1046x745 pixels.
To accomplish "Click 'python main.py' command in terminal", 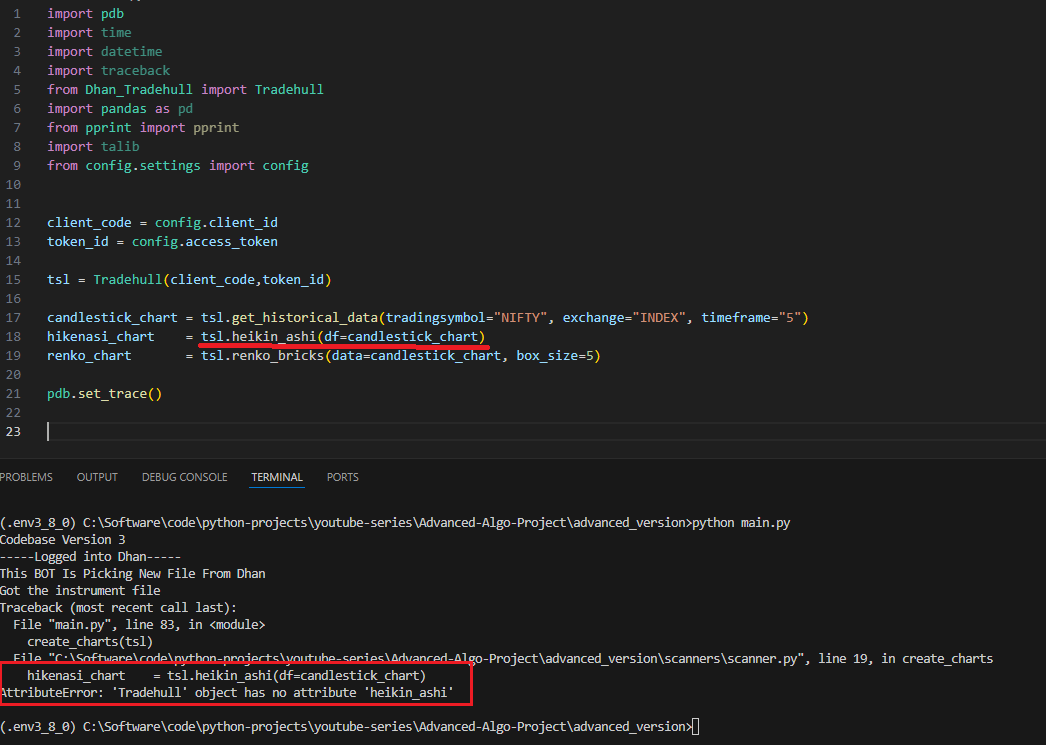I will (x=740, y=523).
